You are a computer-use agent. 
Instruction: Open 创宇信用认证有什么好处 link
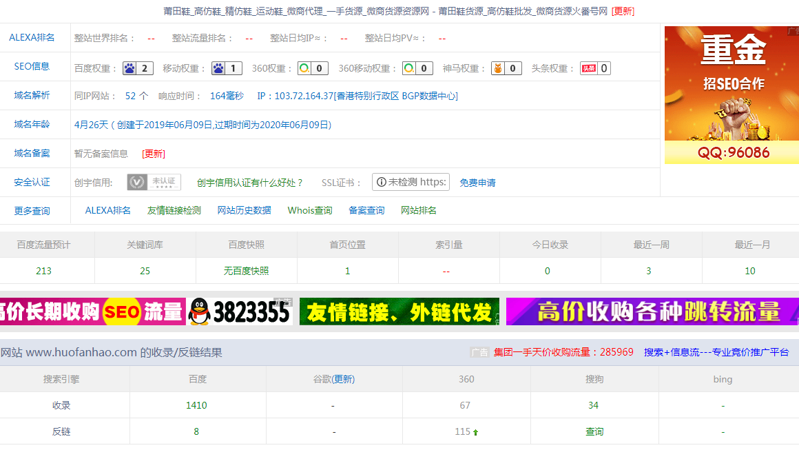tap(250, 182)
